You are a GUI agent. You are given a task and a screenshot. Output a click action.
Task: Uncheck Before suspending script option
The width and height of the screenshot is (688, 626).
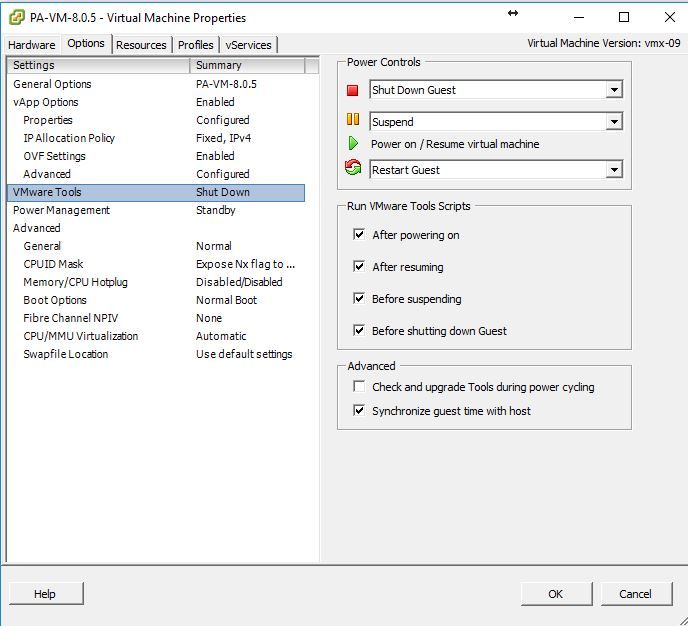[359, 298]
